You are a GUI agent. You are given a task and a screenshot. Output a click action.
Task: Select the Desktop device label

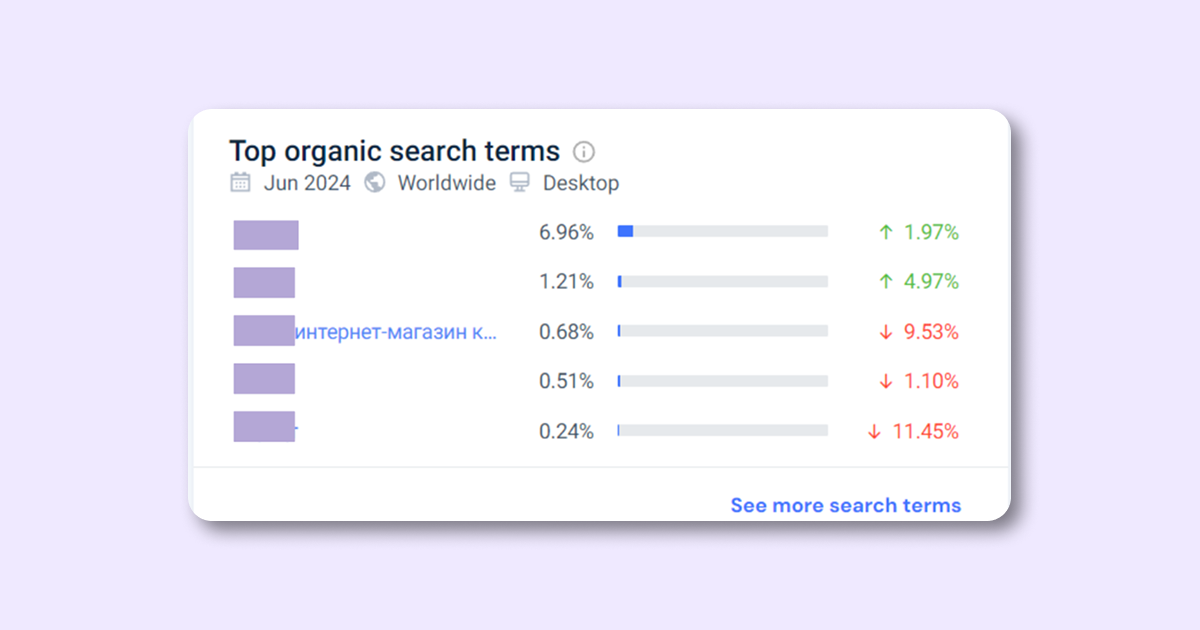coord(581,183)
